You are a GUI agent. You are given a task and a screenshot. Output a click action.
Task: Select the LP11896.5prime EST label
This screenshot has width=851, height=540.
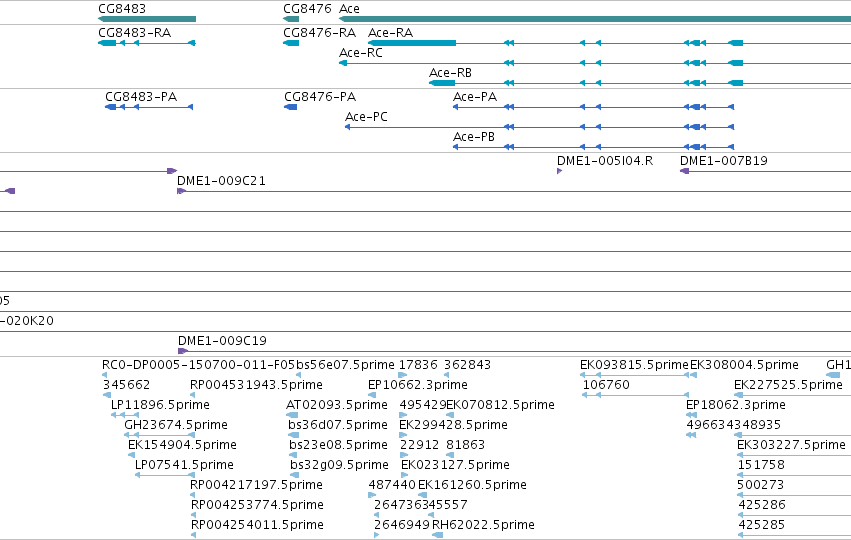(x=160, y=405)
